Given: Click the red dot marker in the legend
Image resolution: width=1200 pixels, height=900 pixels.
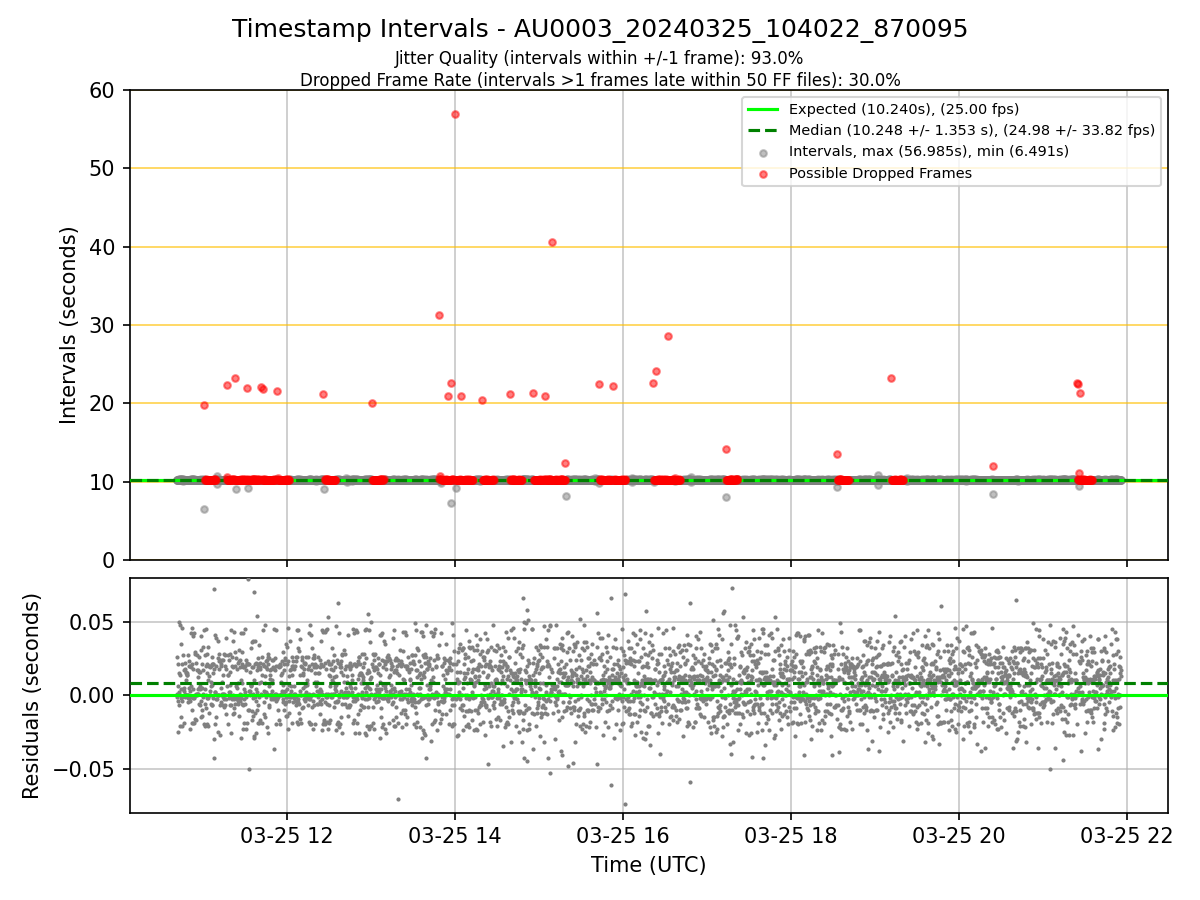Looking at the screenshot, I should click(x=763, y=174).
